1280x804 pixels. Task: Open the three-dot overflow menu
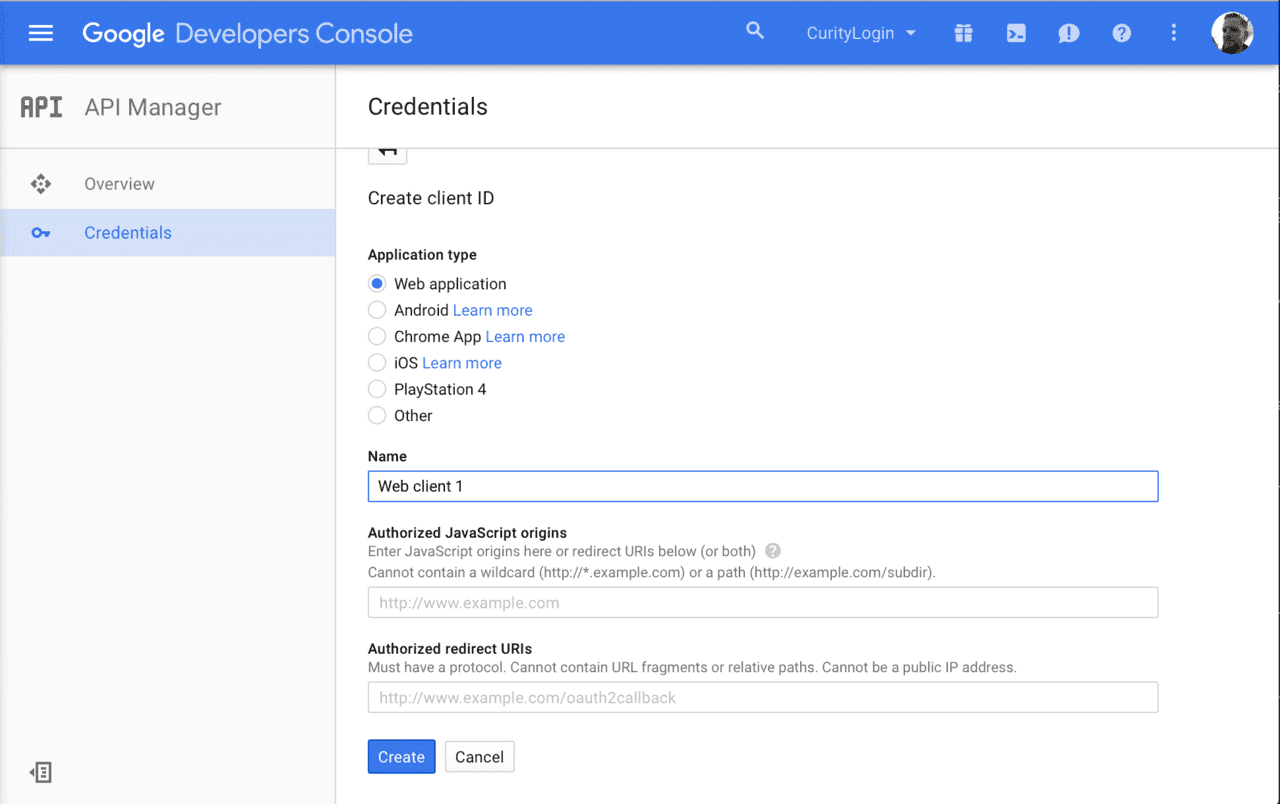[1173, 33]
